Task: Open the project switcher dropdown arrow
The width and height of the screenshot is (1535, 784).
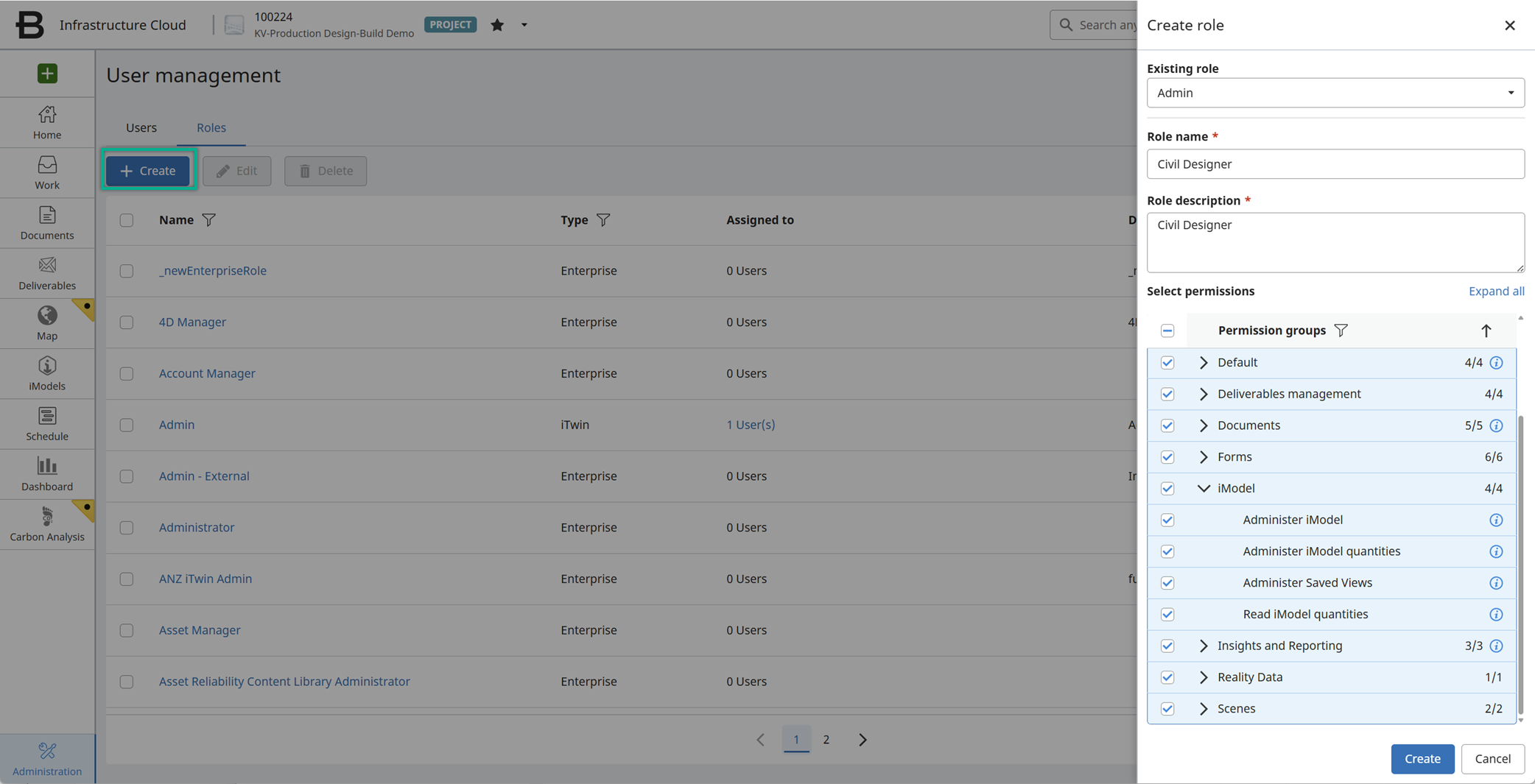Action: [524, 25]
